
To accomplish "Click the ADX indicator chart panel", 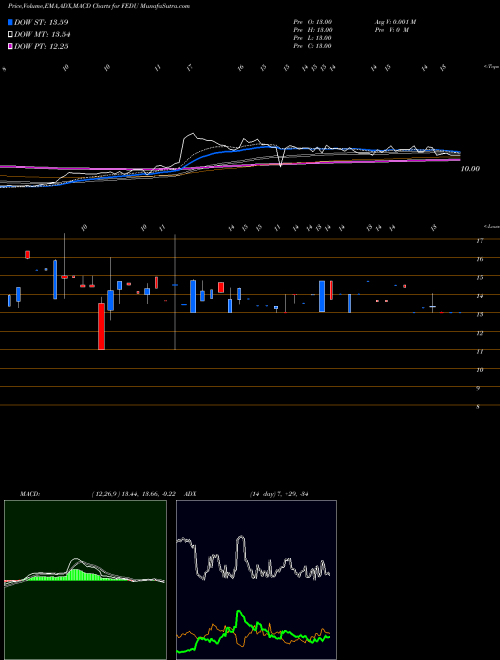I will pyautogui.click(x=256, y=580).
